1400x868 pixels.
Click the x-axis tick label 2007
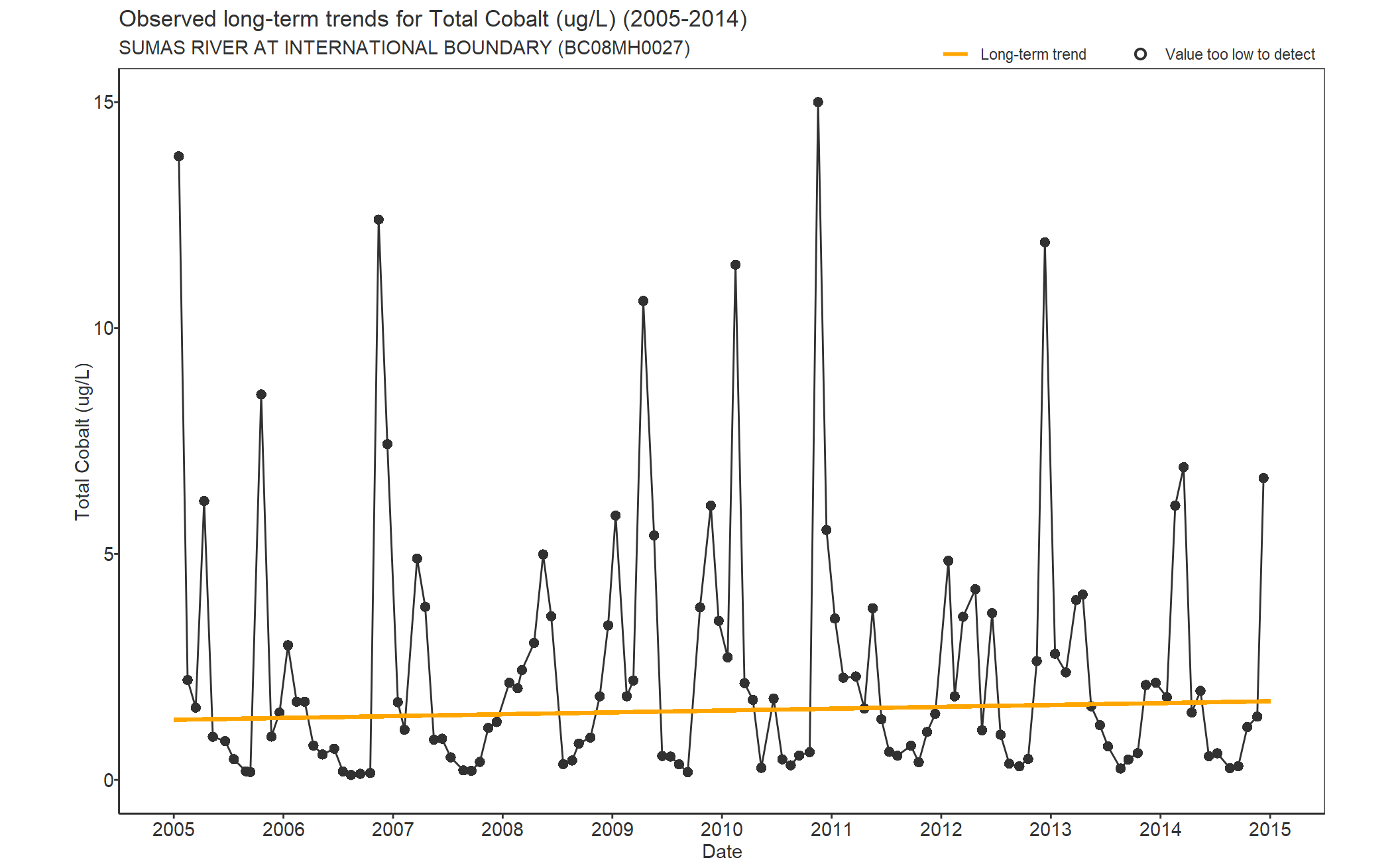pyautogui.click(x=393, y=830)
